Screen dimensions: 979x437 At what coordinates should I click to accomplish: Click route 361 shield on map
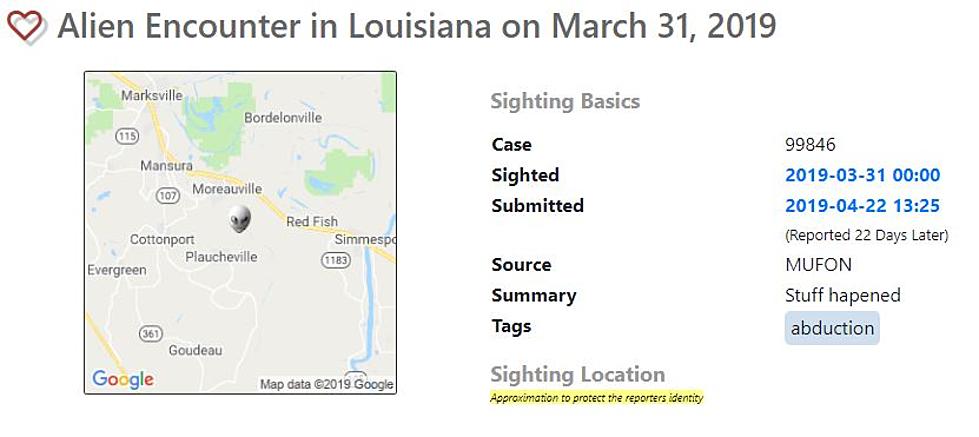pyautogui.click(x=150, y=334)
